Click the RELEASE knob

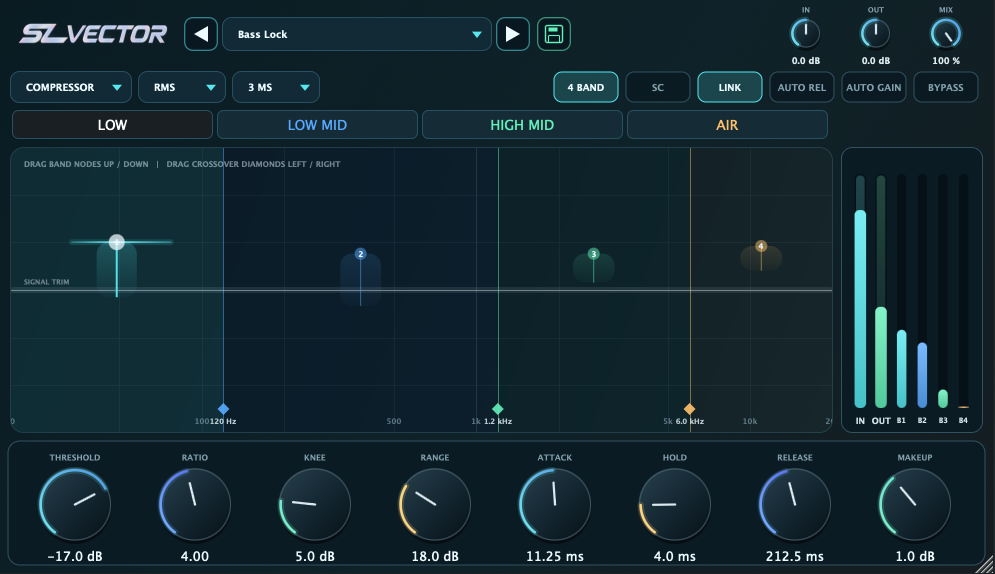tap(794, 505)
